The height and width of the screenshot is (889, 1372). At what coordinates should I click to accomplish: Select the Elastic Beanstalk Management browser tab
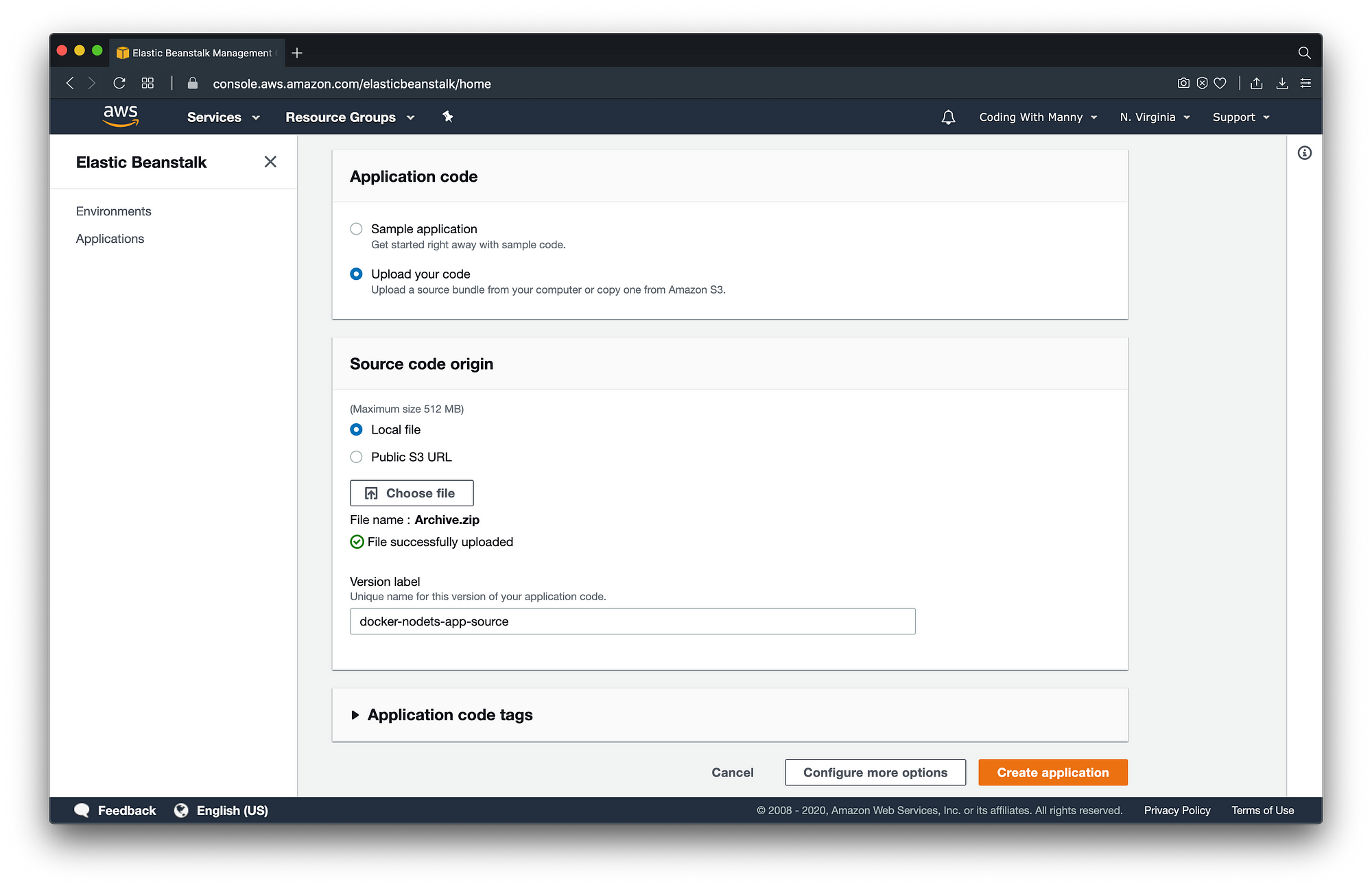(x=197, y=53)
